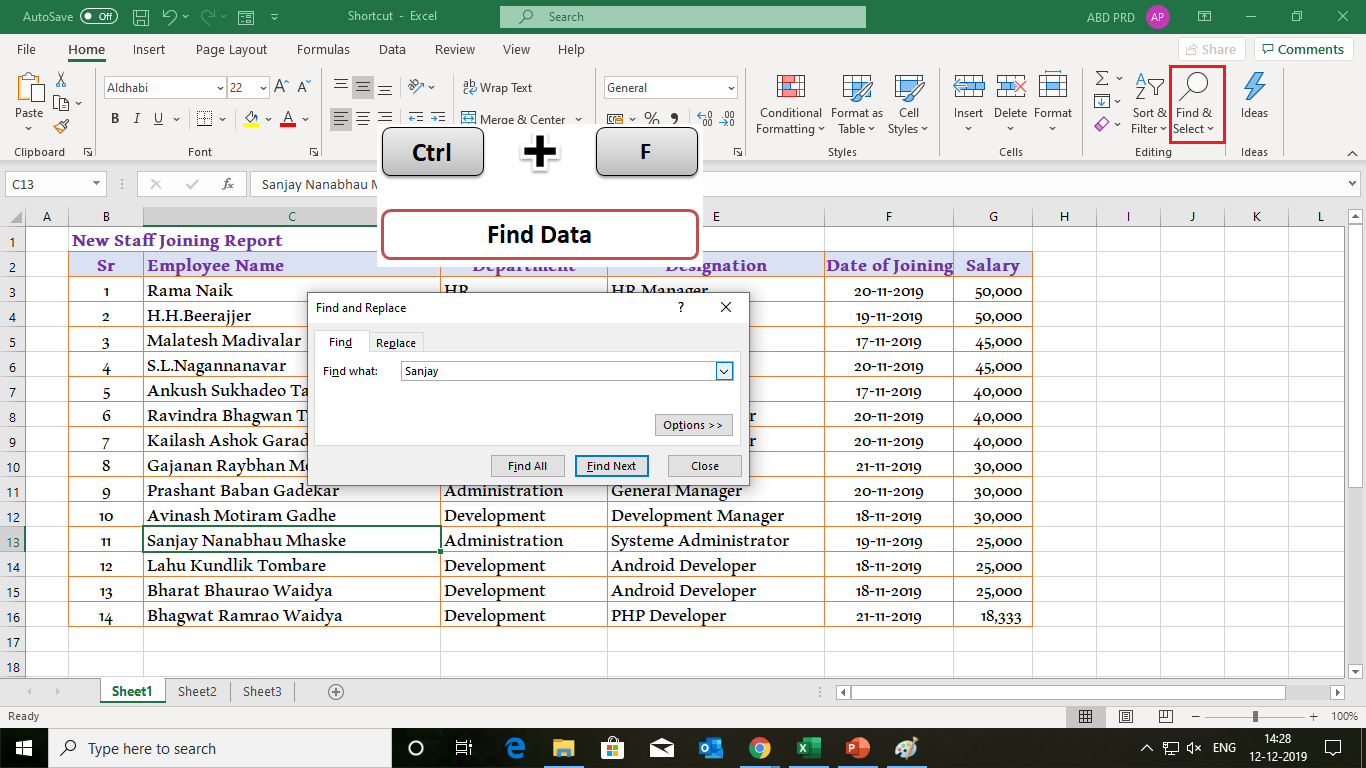
Task: Toggle bold formatting on selected cell
Action: [x=114, y=118]
